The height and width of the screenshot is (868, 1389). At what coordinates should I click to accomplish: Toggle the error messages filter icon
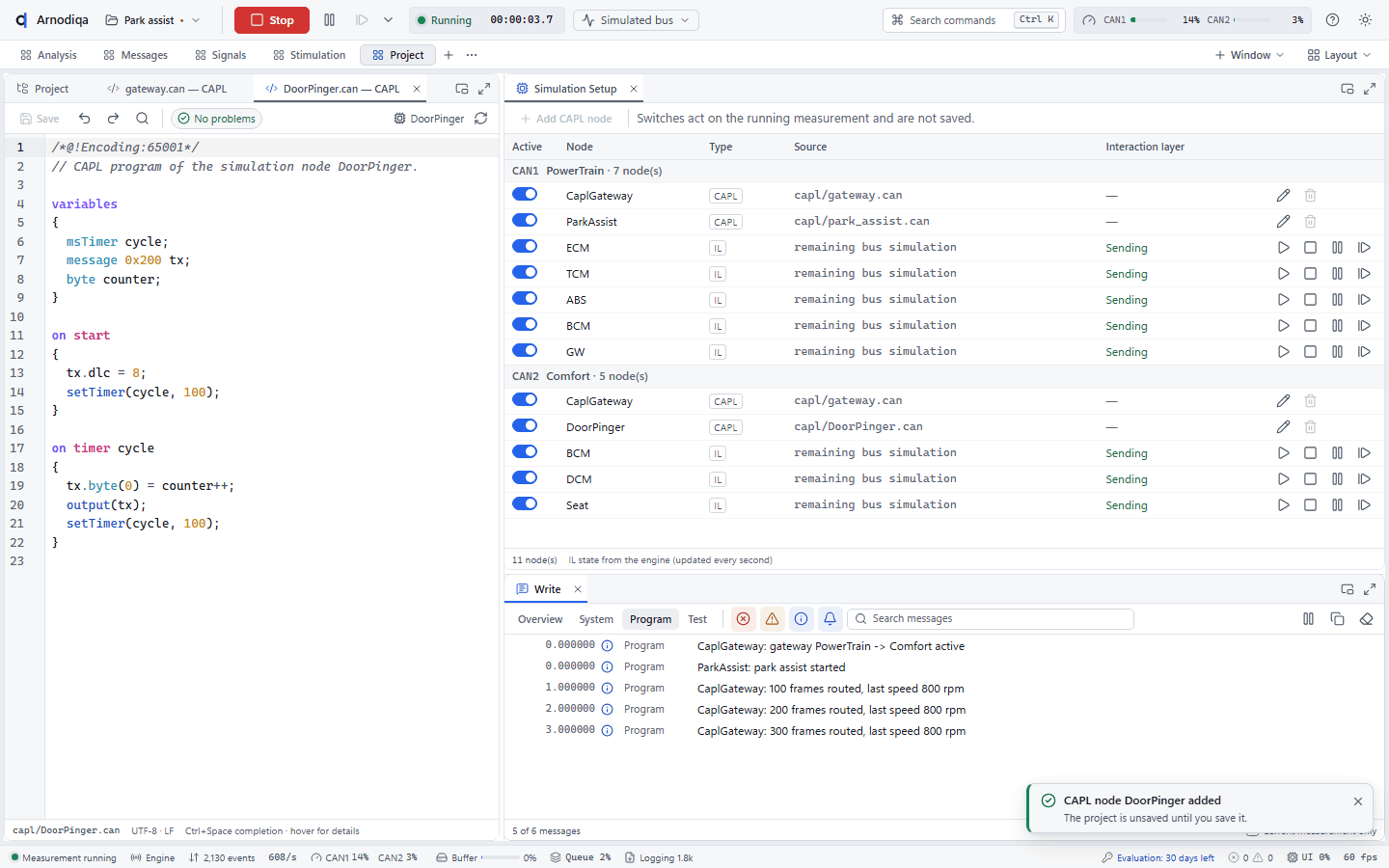click(743, 619)
